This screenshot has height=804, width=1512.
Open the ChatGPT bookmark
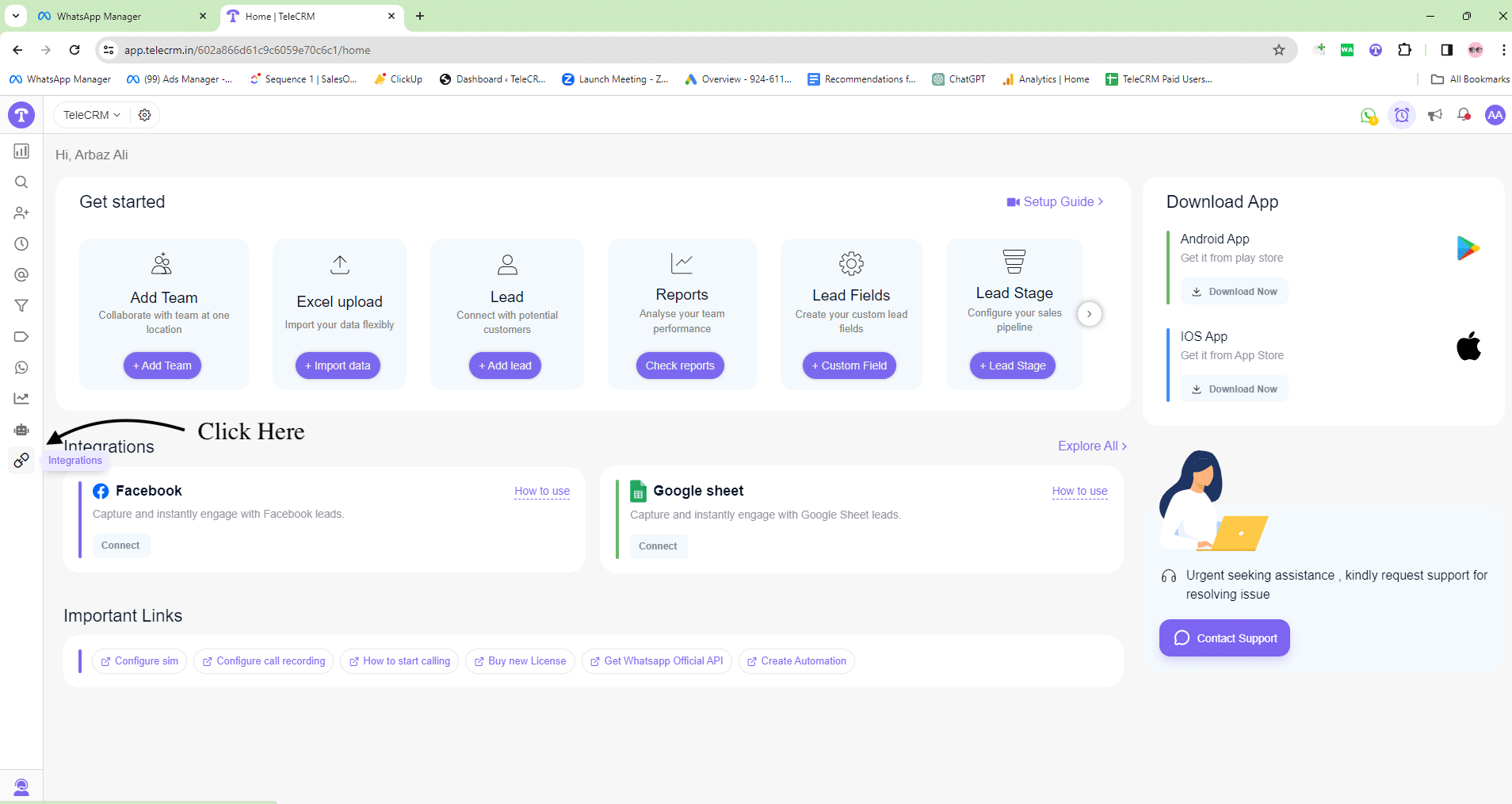(x=959, y=79)
